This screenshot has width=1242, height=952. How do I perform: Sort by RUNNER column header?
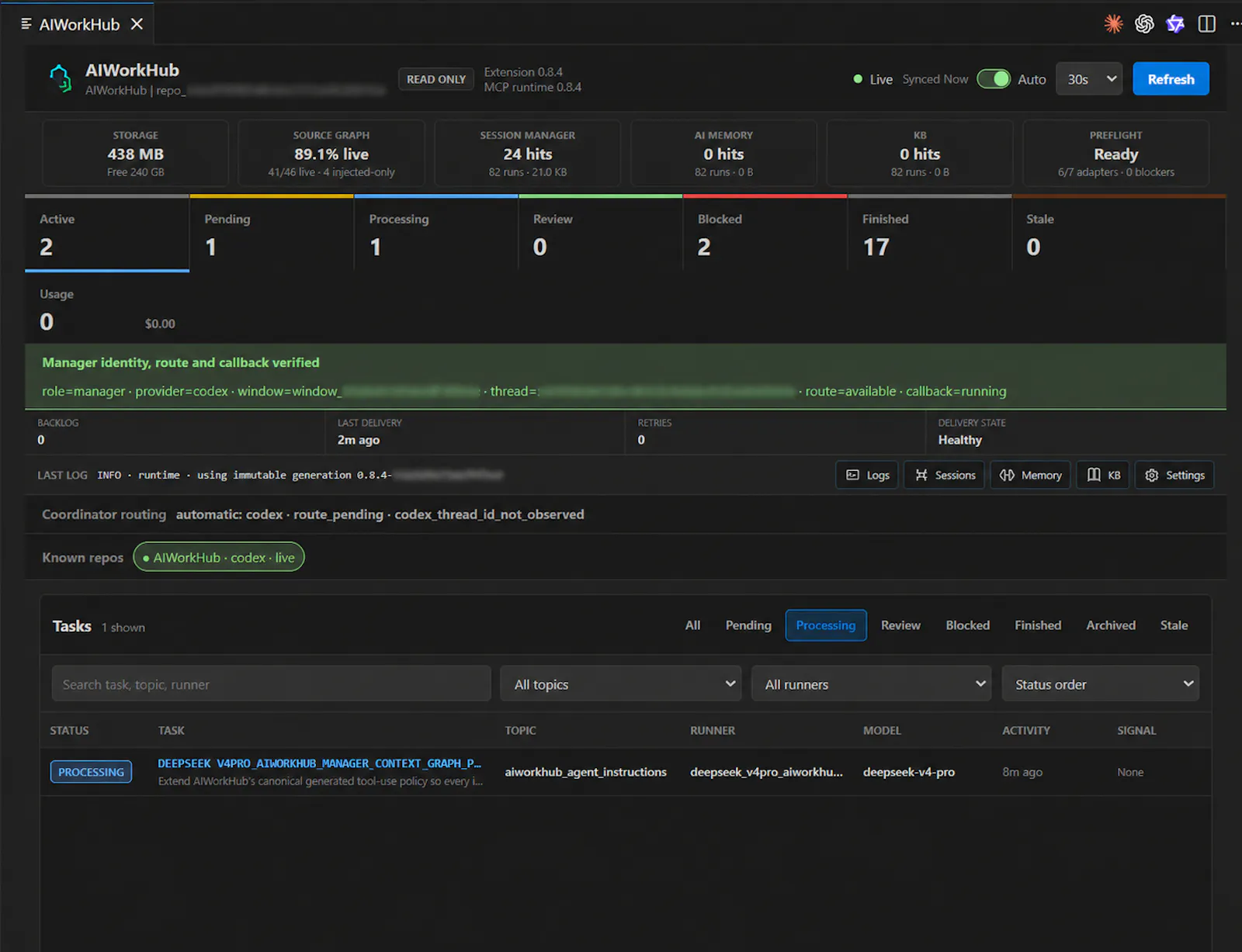tap(713, 730)
